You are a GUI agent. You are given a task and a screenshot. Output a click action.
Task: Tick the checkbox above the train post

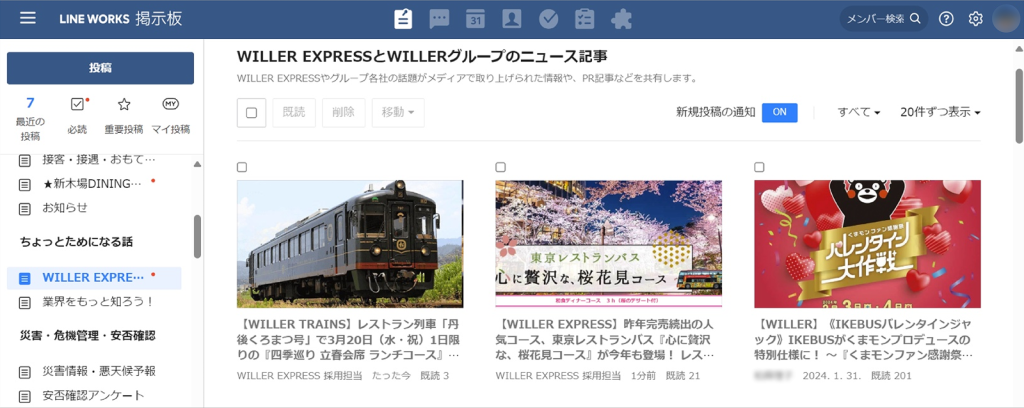(x=242, y=167)
